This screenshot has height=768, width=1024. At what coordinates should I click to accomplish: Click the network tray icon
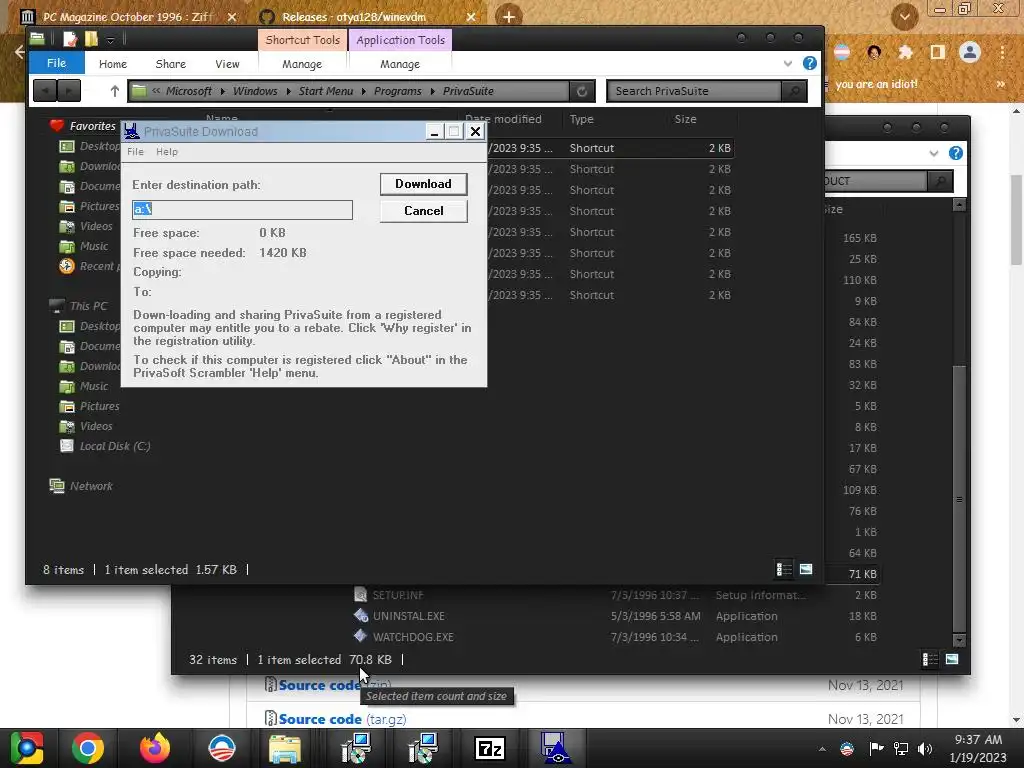(x=901, y=748)
